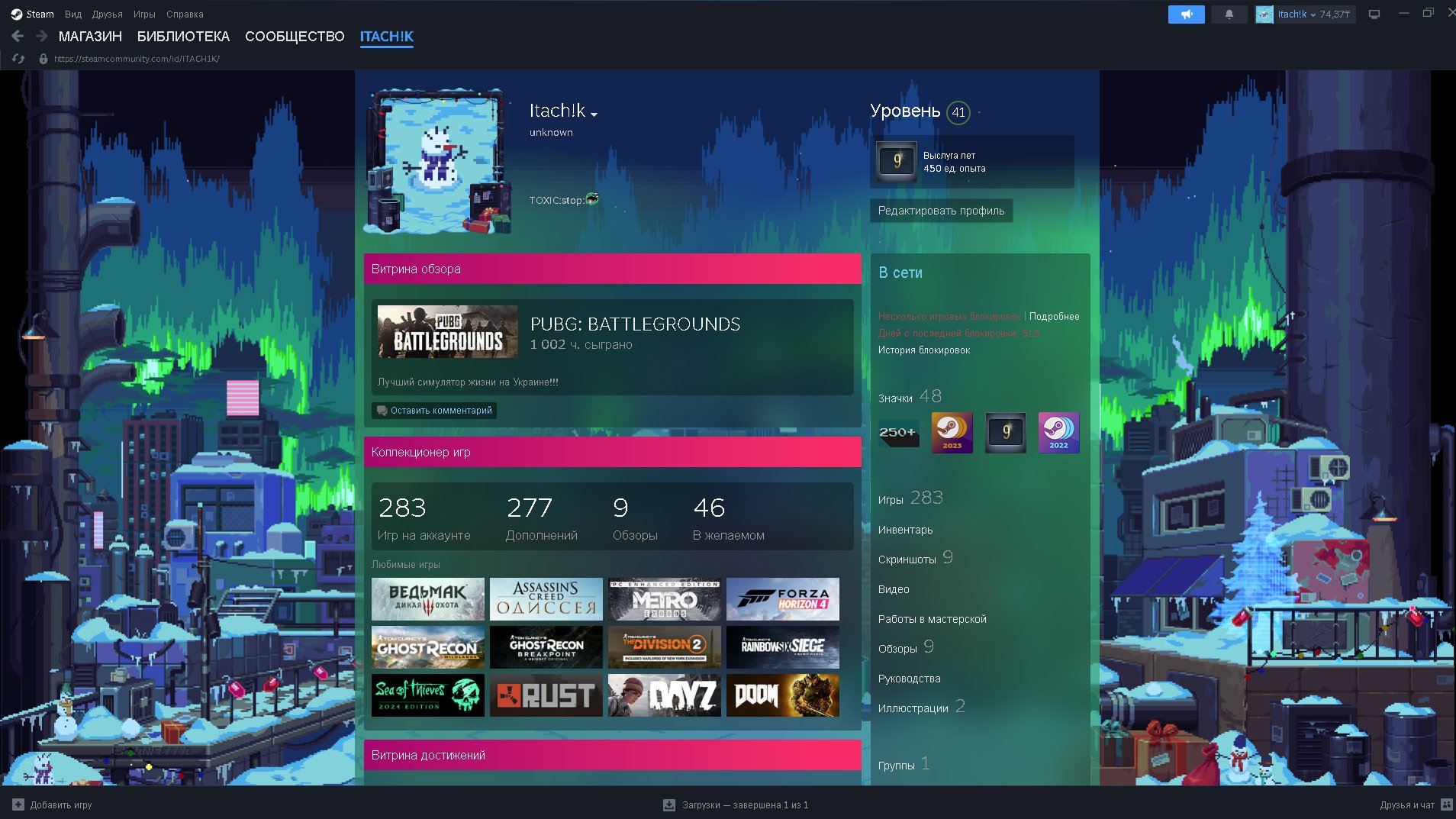Viewport: 1456px width, 819px height.
Task: Open PUBG Battlegrounds review thumbnail
Action: pyautogui.click(x=447, y=331)
